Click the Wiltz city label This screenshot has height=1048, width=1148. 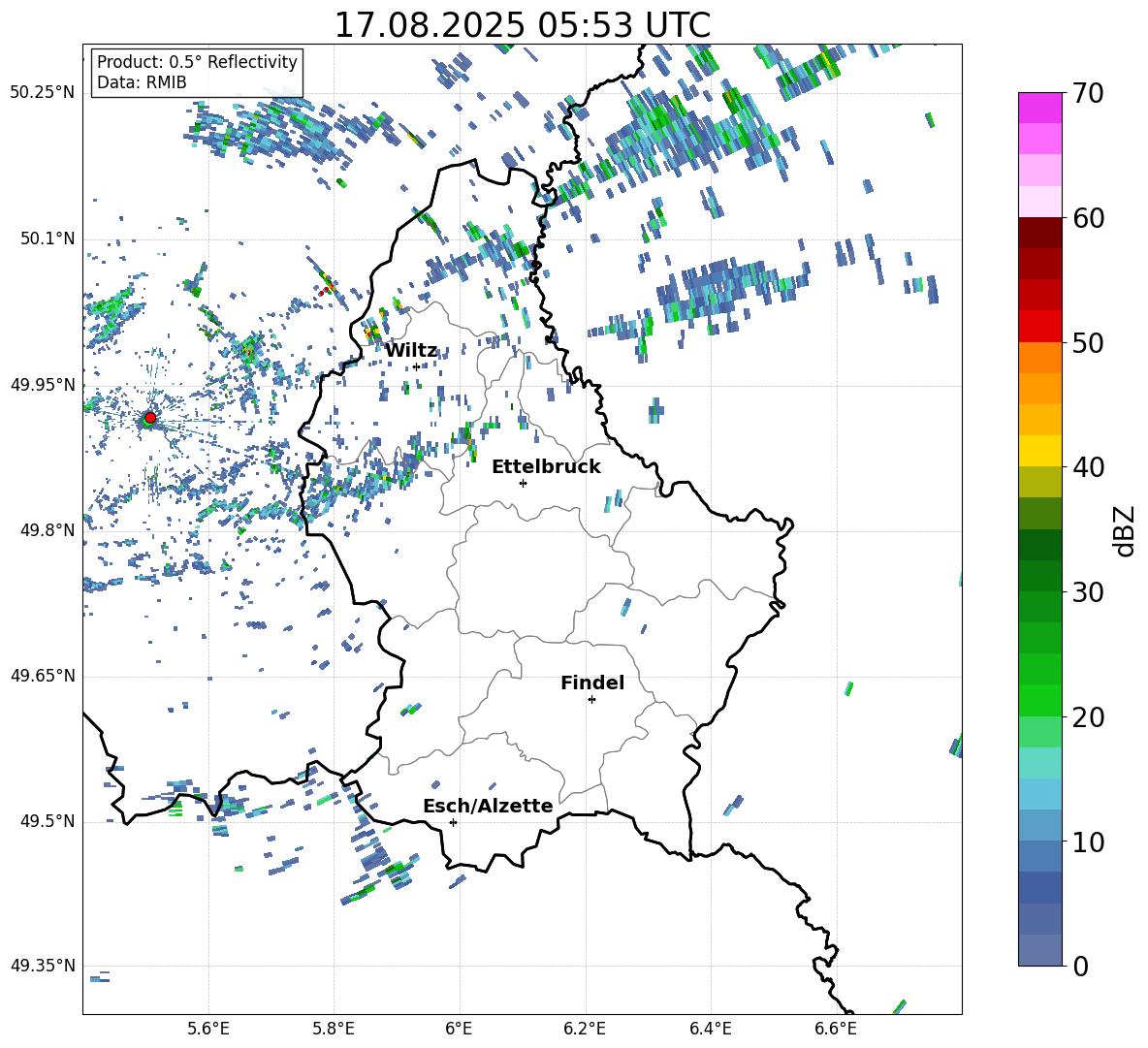(x=411, y=351)
